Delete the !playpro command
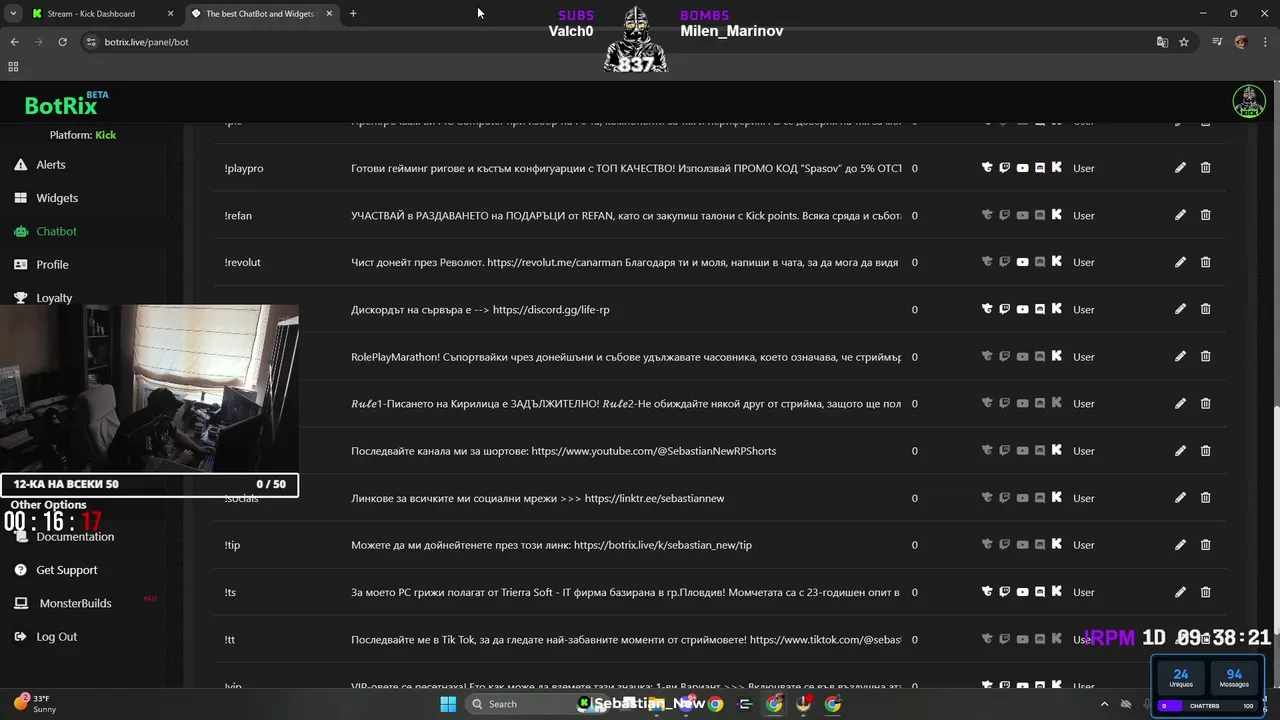Screen dimensions: 1280x720 (x=1205, y=168)
